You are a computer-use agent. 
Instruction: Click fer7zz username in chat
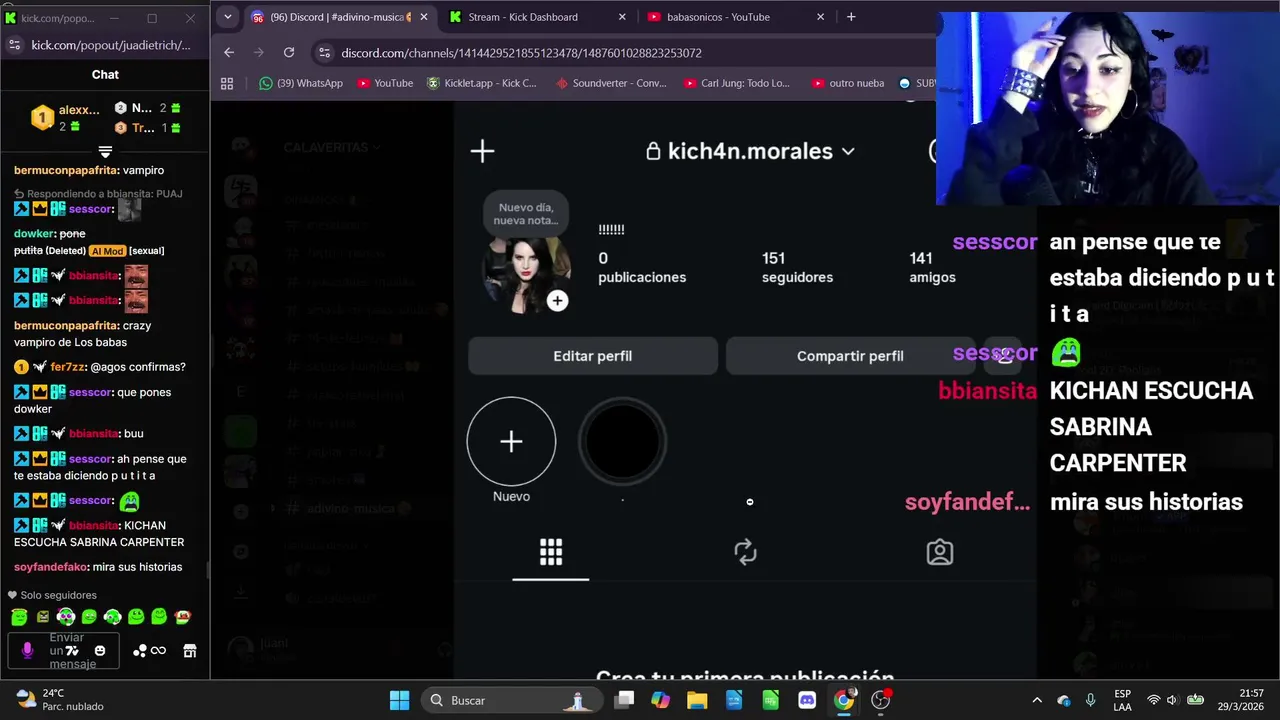tap(68, 367)
